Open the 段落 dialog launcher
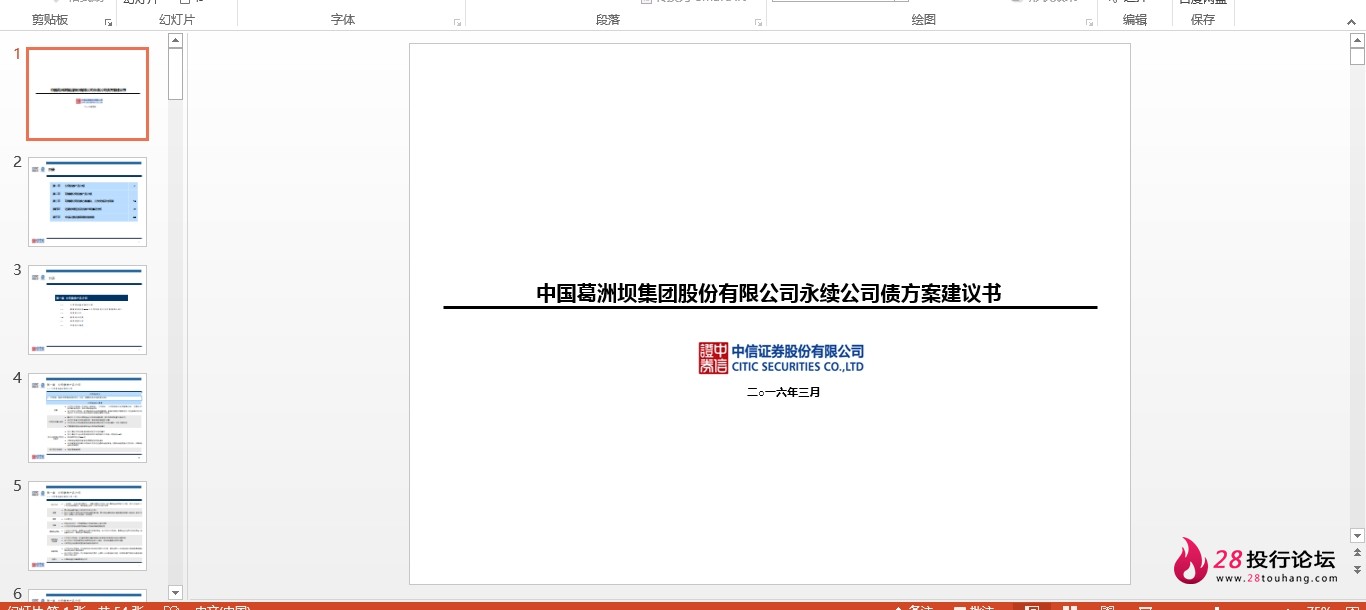Image resolution: width=1366 pixels, height=610 pixels. [758, 22]
